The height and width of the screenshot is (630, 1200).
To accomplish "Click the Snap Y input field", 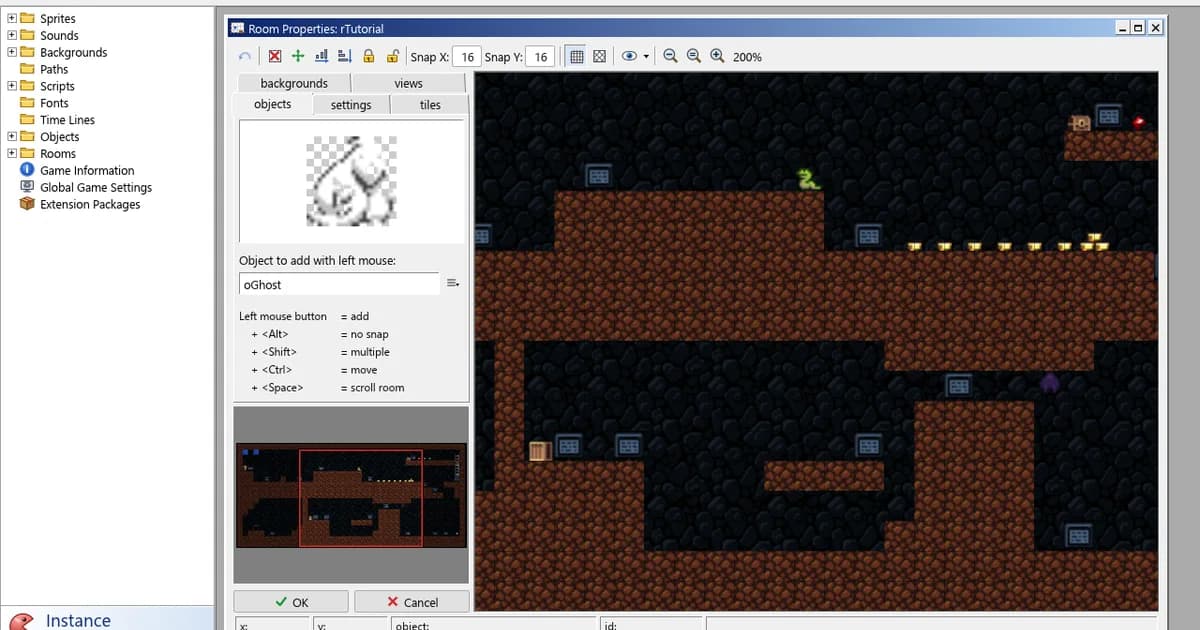I will (540, 57).
